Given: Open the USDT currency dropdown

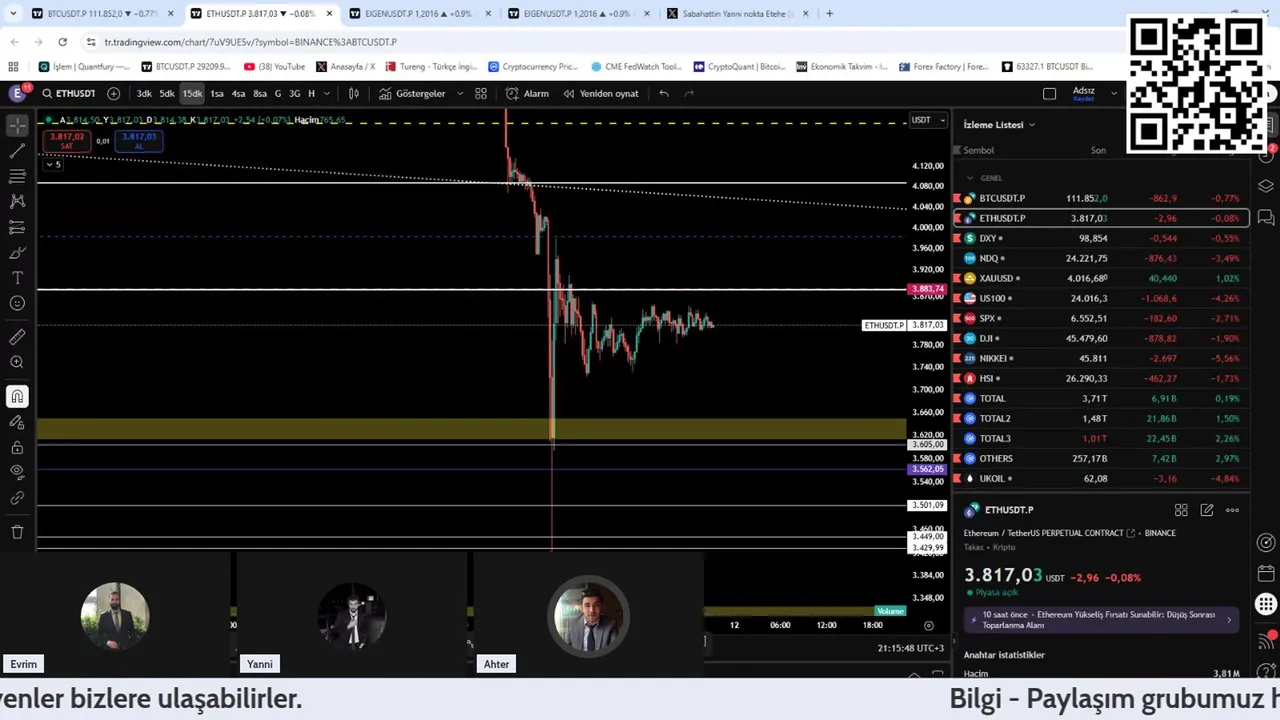Looking at the screenshot, I should pos(928,120).
